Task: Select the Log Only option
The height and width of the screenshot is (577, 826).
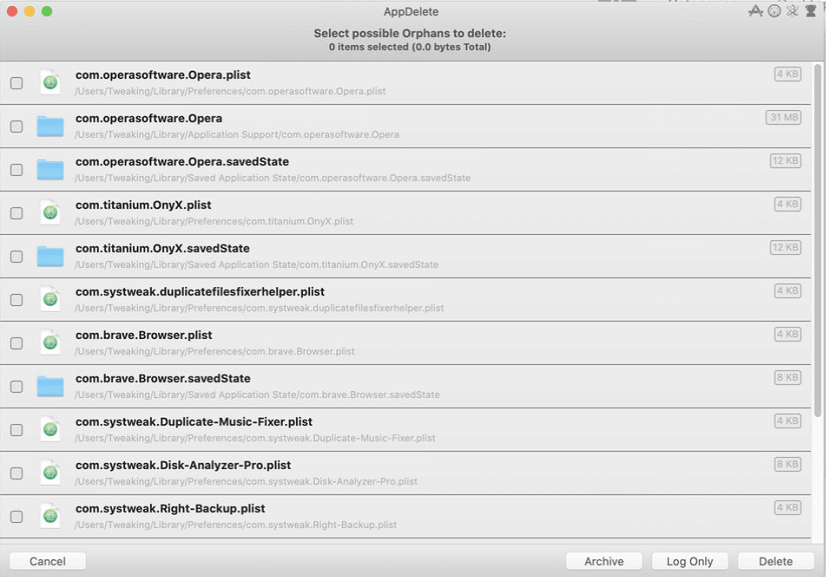Action: [x=689, y=561]
